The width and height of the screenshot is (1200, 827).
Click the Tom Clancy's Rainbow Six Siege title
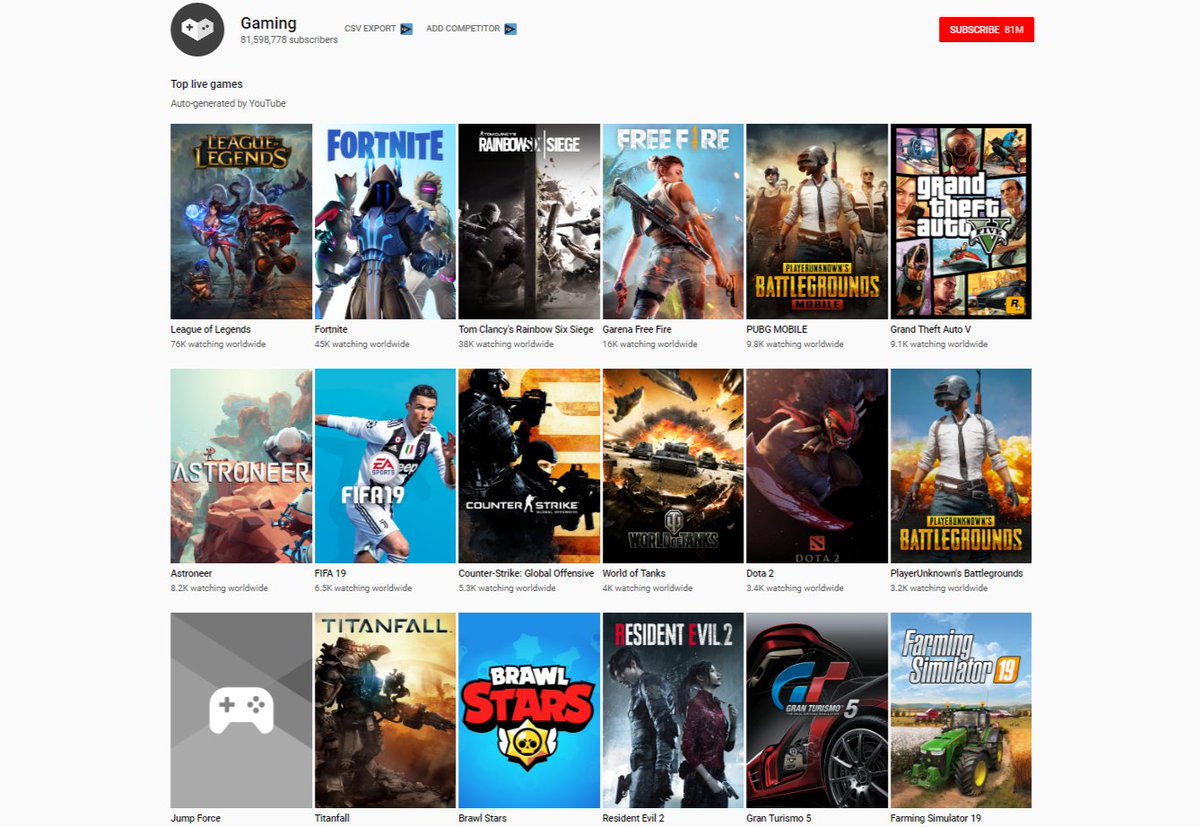tap(526, 329)
